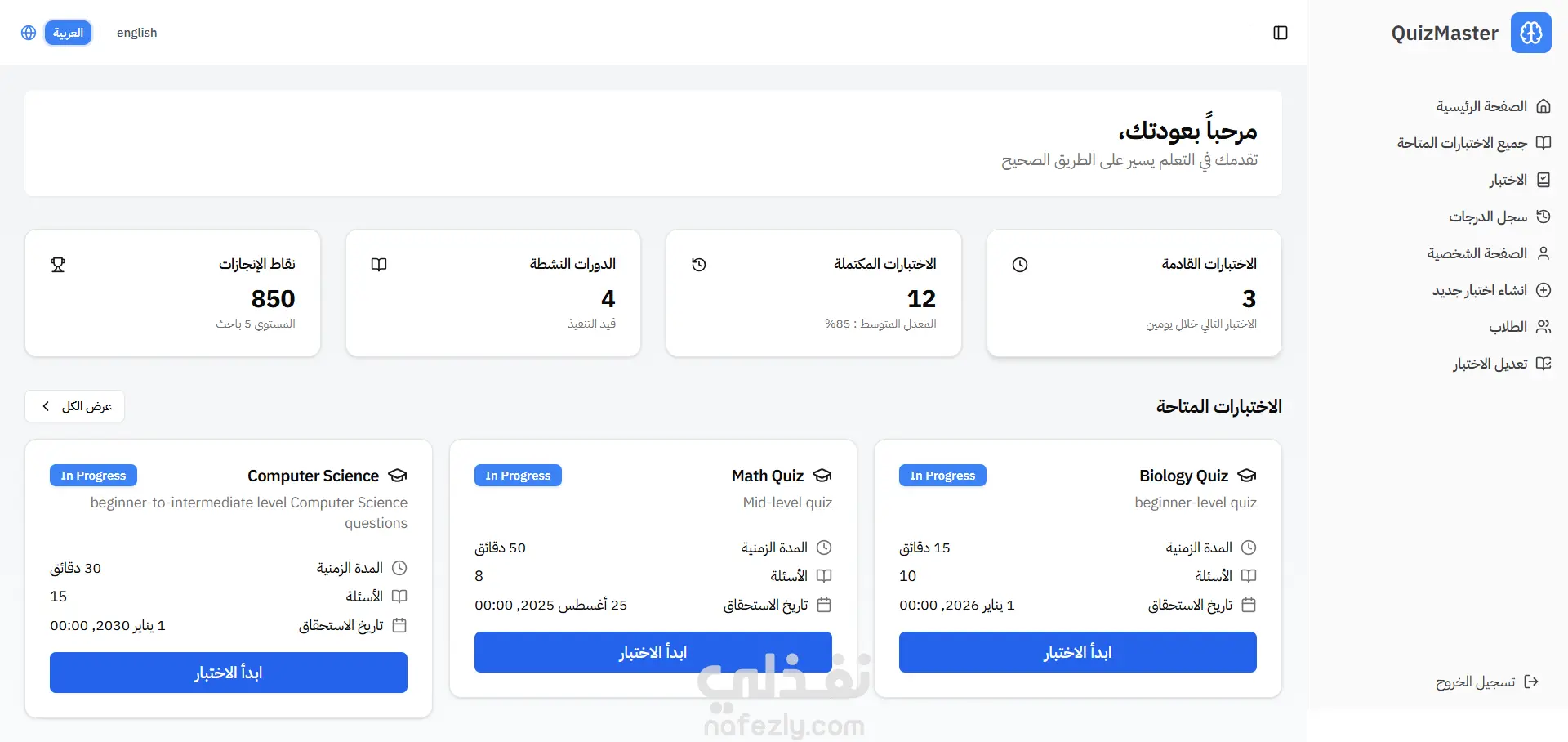
Task: Click the تسجيل الخروج logout icon
Action: 1531,682
